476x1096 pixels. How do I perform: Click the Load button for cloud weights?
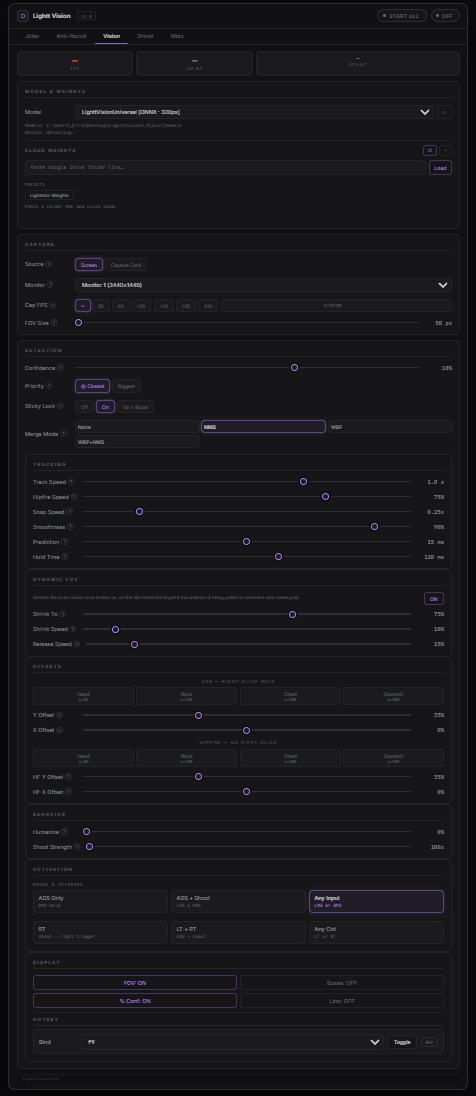pyautogui.click(x=440, y=168)
